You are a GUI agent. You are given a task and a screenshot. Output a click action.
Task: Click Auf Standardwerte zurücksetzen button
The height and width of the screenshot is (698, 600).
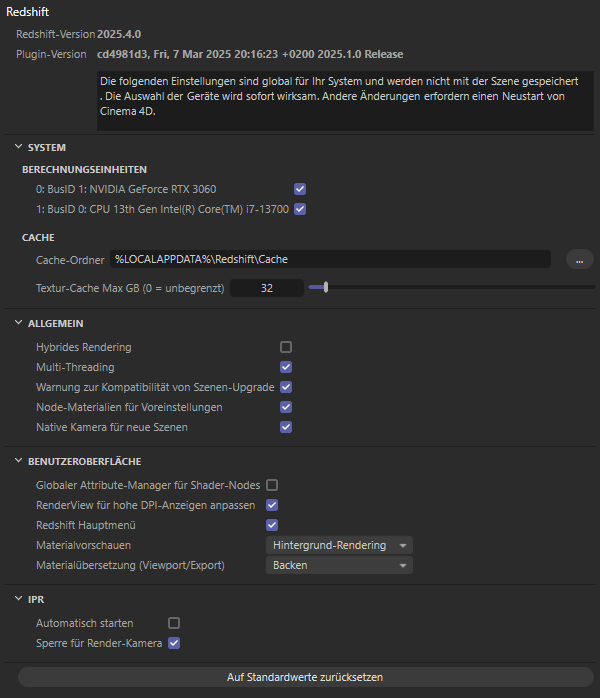point(305,677)
